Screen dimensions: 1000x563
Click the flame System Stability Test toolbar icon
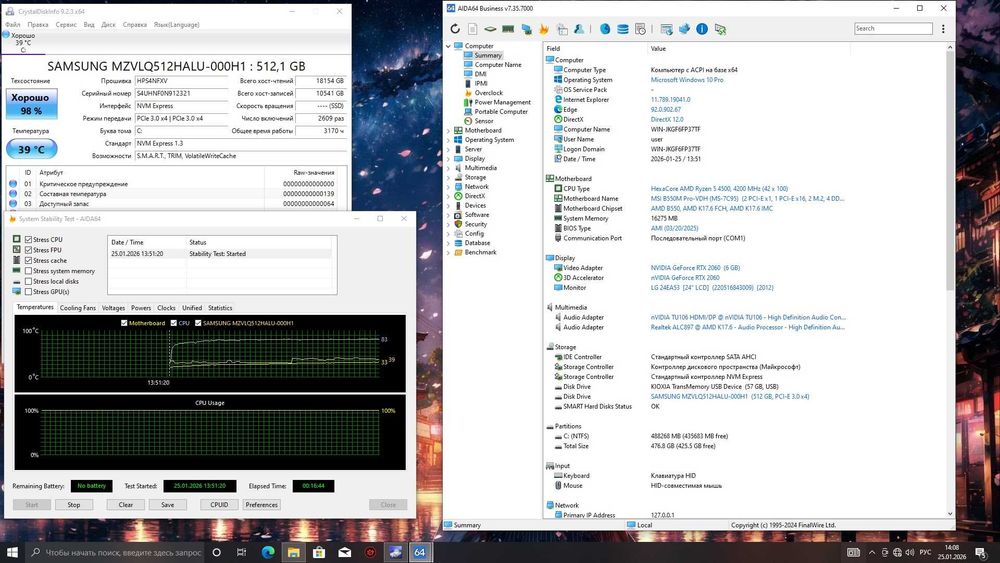click(x=544, y=29)
